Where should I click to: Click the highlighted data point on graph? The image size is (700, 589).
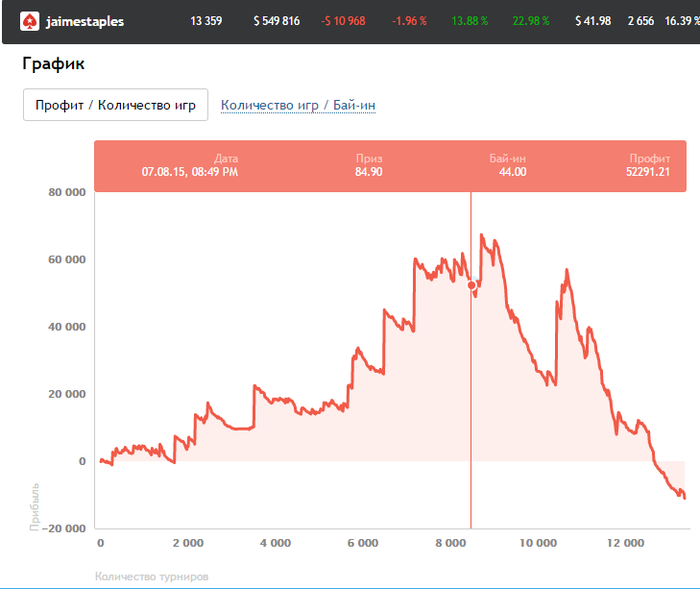tap(471, 285)
